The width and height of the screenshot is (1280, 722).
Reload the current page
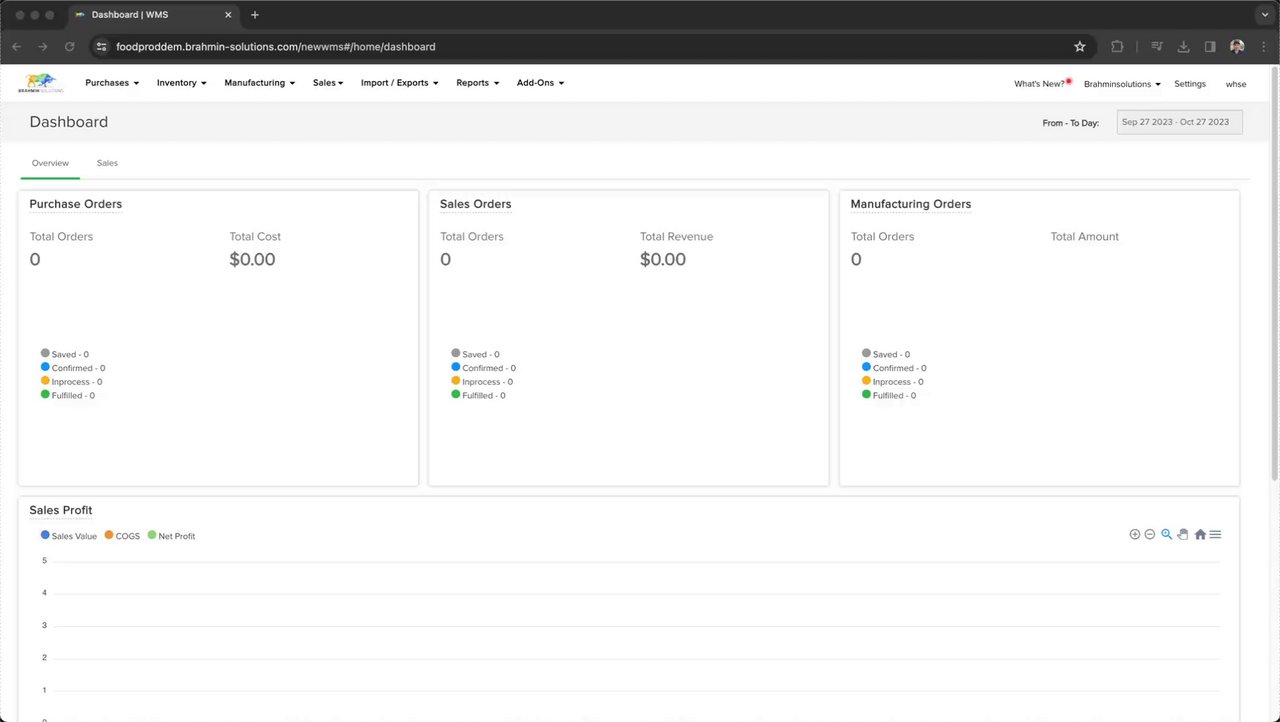70,46
